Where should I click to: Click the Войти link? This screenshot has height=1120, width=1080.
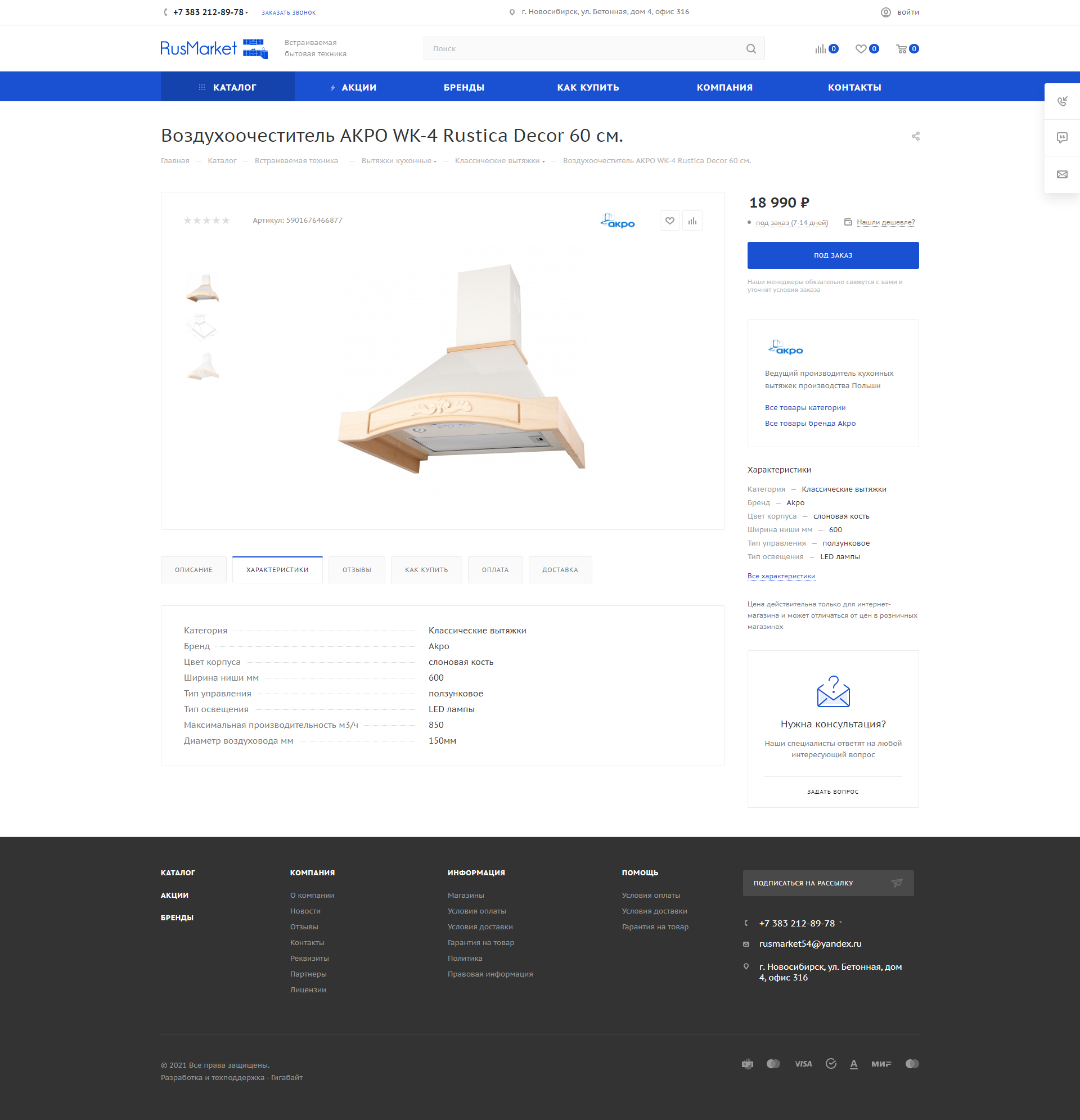[x=907, y=12]
